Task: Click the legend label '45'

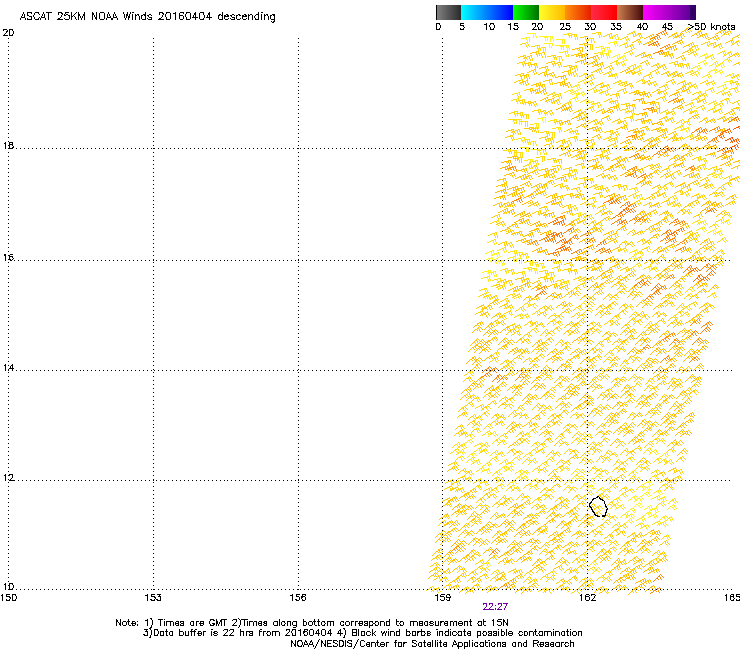Action: coord(667,27)
